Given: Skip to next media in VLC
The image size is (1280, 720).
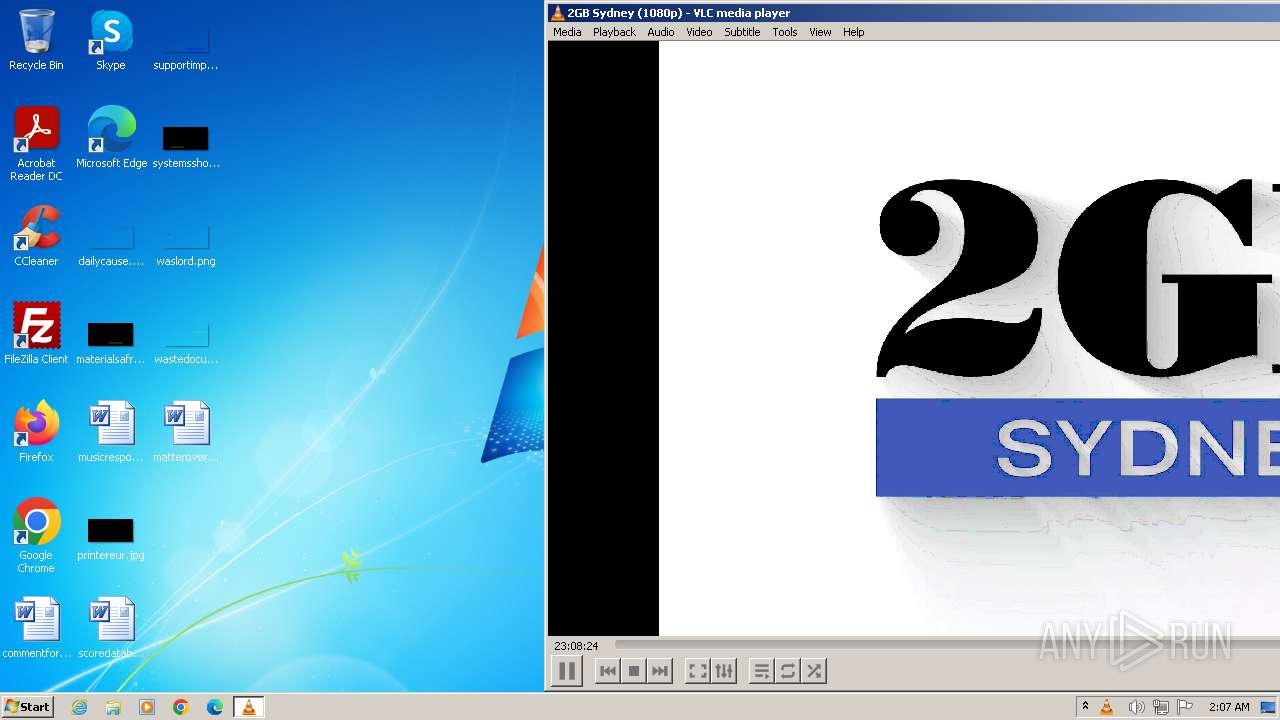Looking at the screenshot, I should (x=660, y=671).
